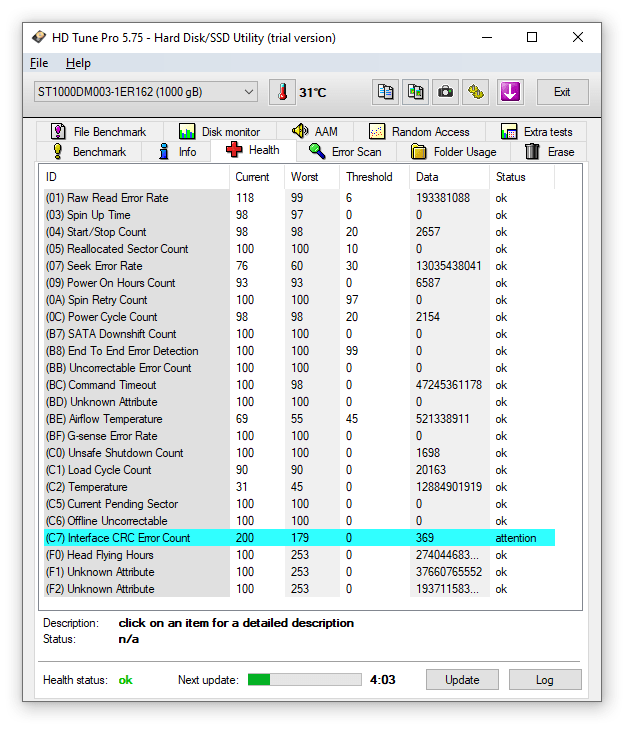Switch to the Extra tests tab
629x730 pixels.
(536, 132)
